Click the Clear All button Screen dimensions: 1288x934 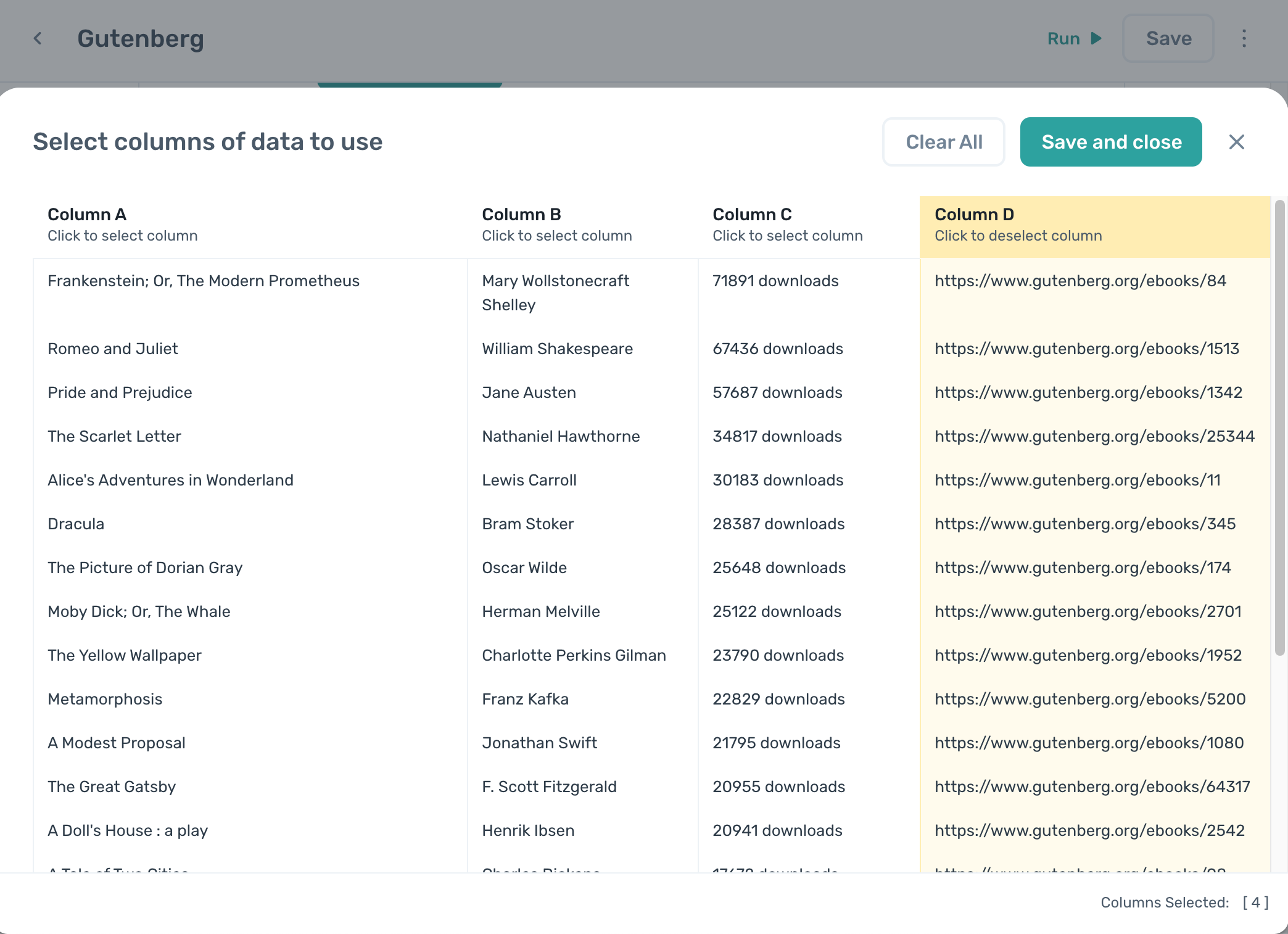tap(944, 142)
